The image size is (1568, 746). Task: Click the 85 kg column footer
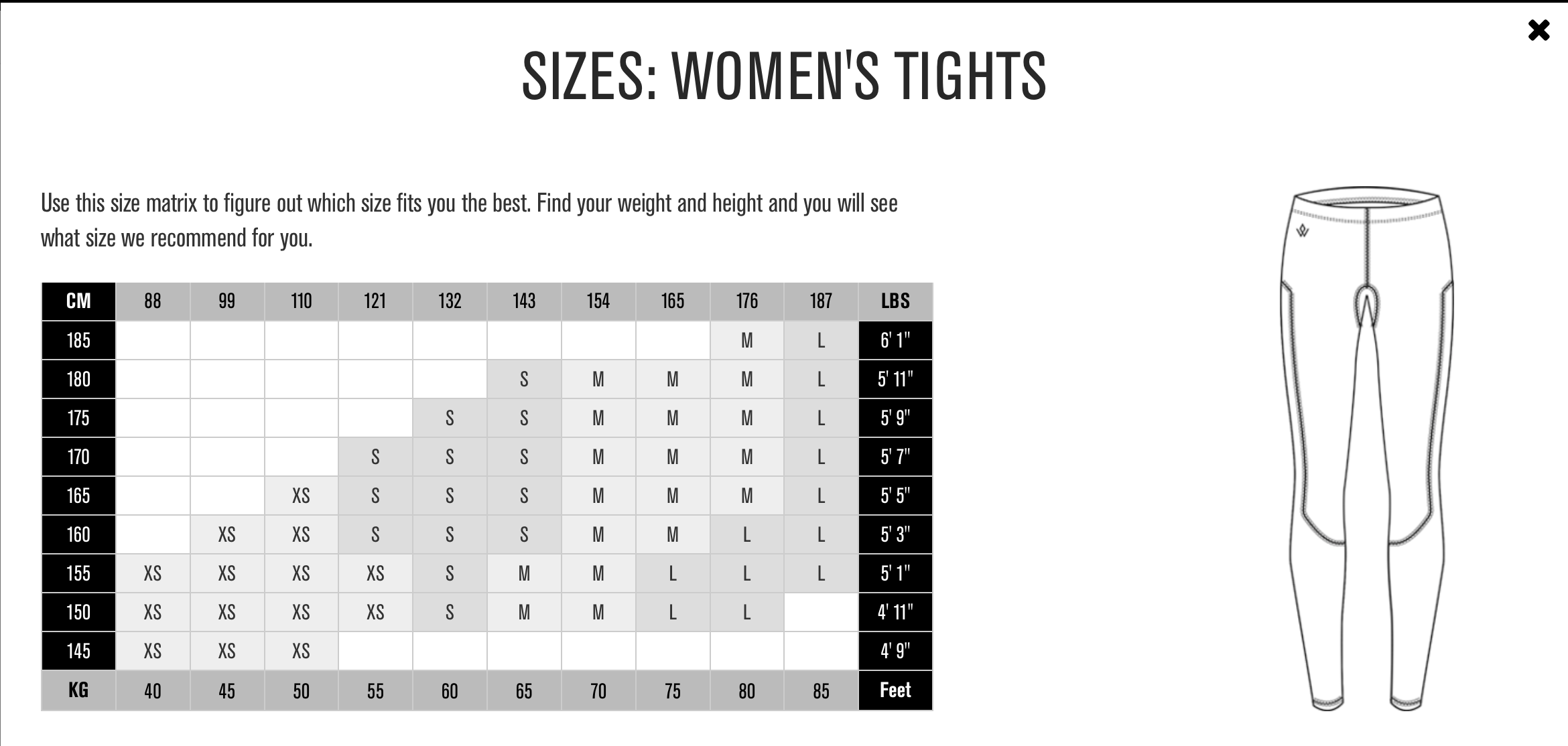tap(821, 690)
